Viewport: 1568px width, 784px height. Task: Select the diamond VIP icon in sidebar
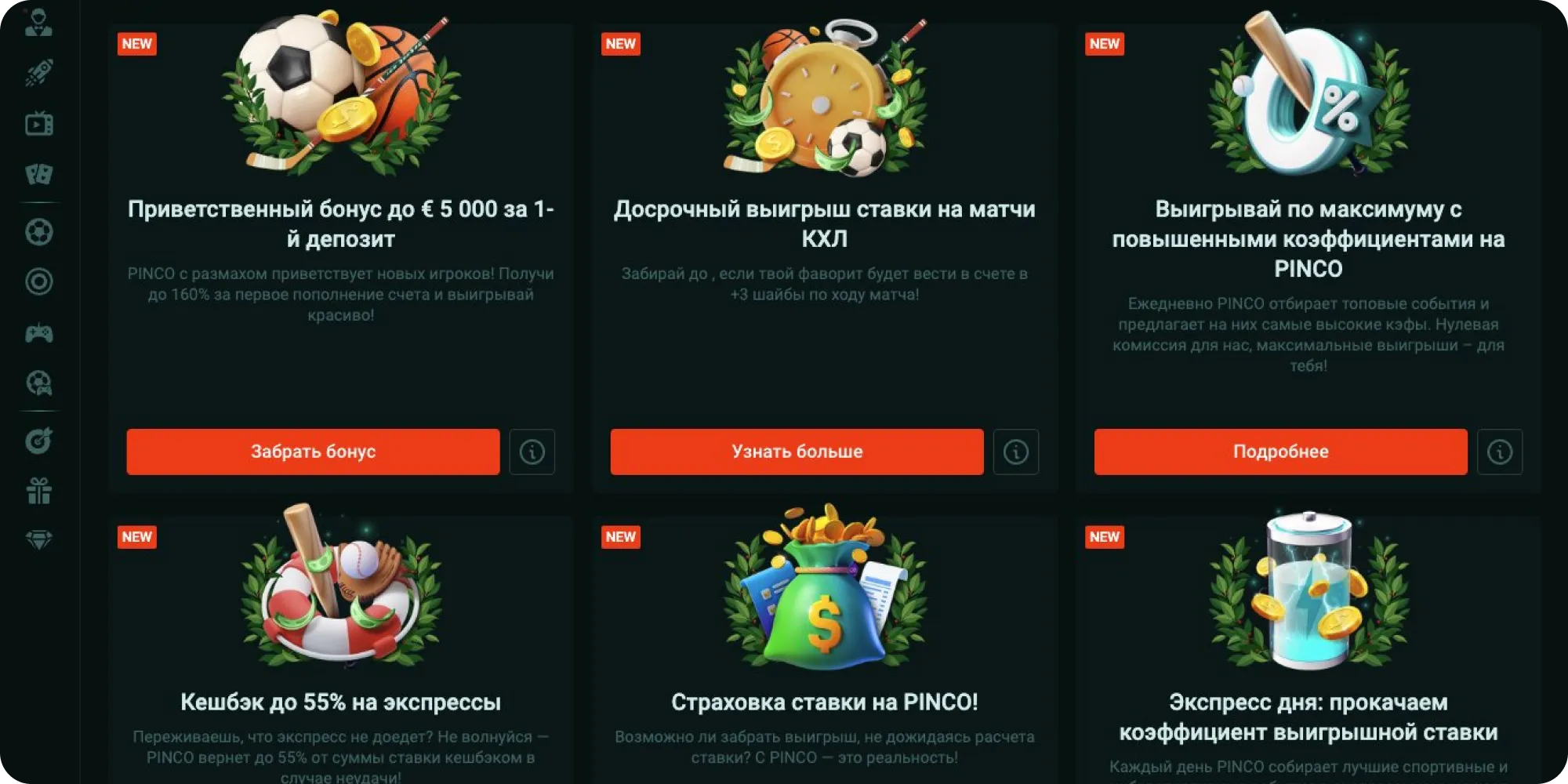[x=39, y=540]
